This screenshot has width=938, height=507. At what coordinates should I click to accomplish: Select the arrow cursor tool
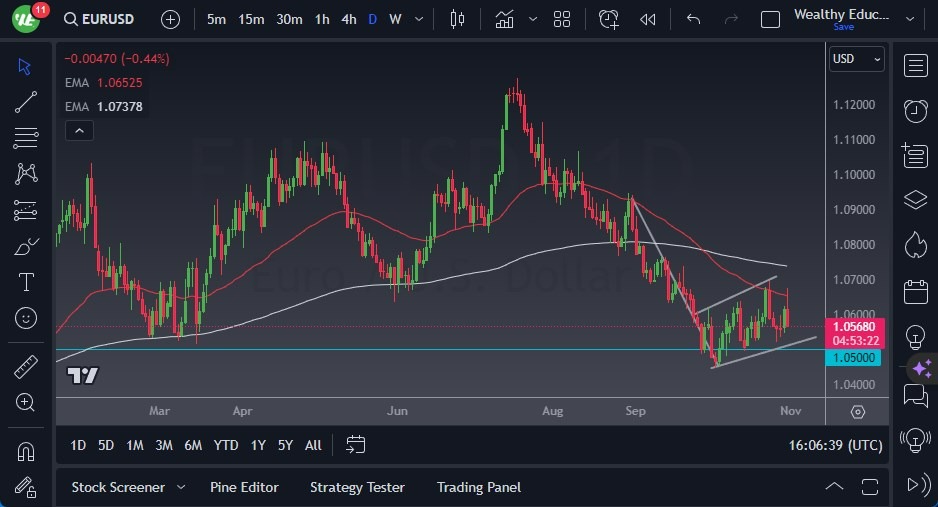(x=25, y=66)
